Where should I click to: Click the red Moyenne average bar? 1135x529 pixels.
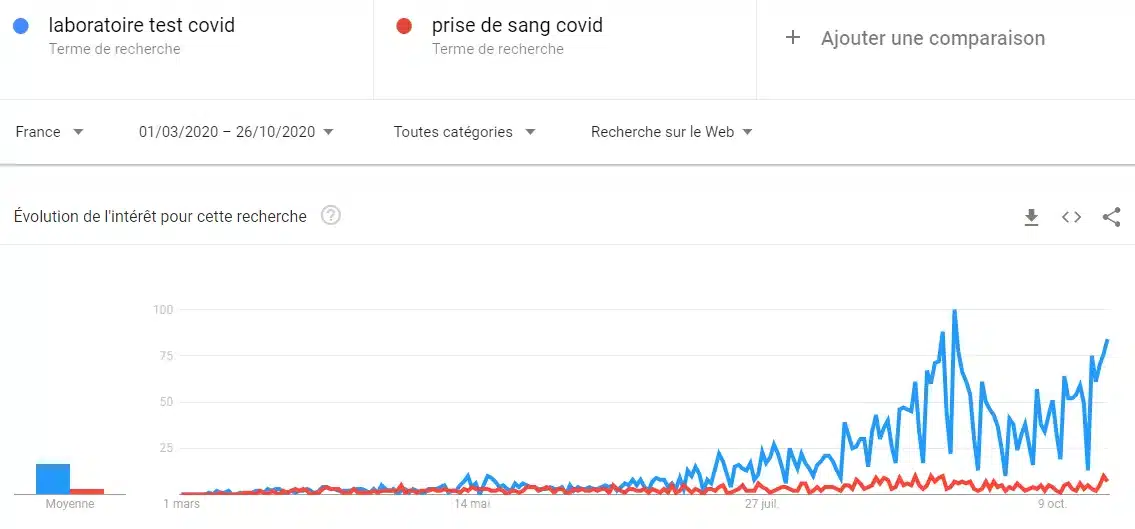click(87, 491)
